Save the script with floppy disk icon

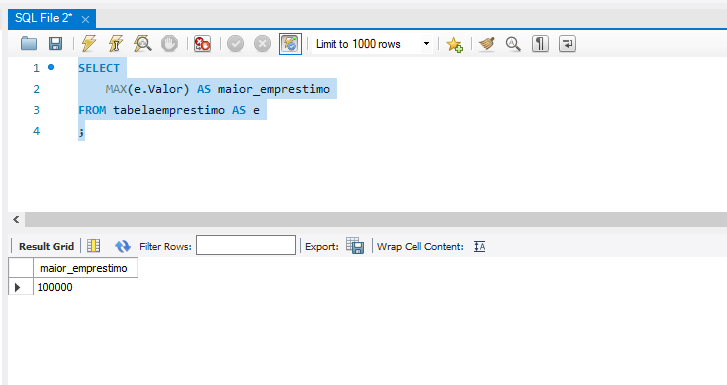click(56, 44)
